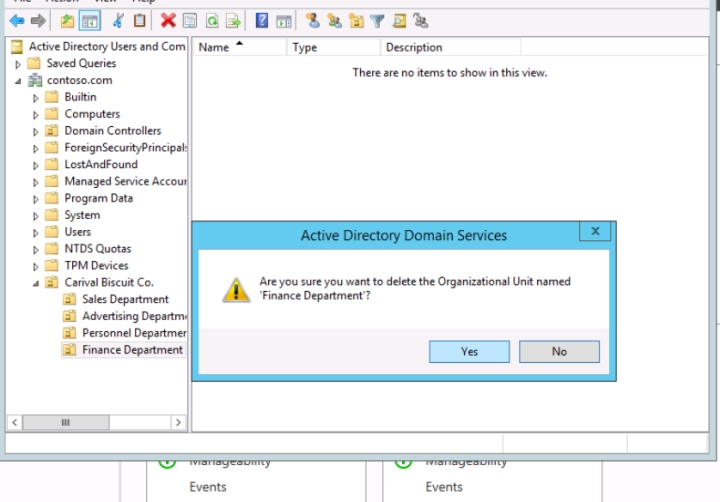Click the Create New Organizational Unit icon
This screenshot has height=502, width=720.
[x=356, y=21]
